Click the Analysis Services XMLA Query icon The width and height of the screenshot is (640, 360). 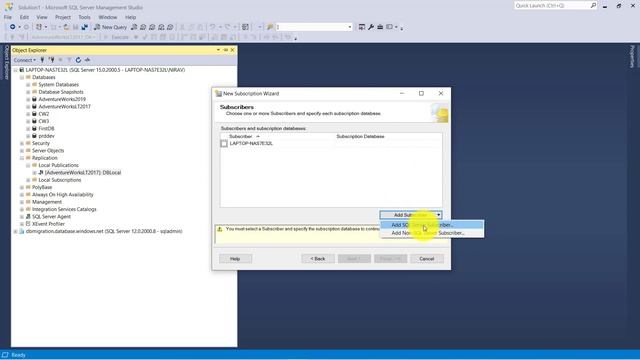pyautogui.click(x=161, y=27)
